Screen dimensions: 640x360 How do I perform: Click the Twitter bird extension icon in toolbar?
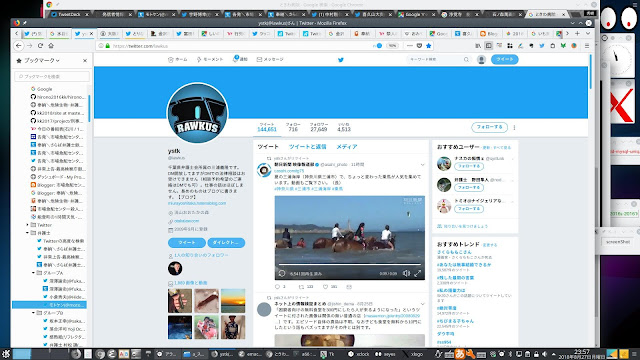point(542,46)
